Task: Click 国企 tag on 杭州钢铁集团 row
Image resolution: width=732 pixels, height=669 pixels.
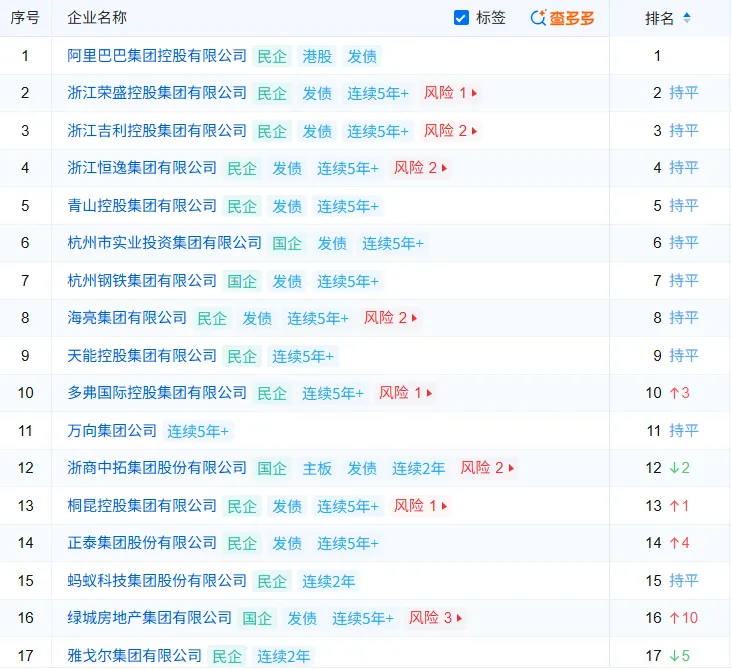Action: click(x=242, y=281)
